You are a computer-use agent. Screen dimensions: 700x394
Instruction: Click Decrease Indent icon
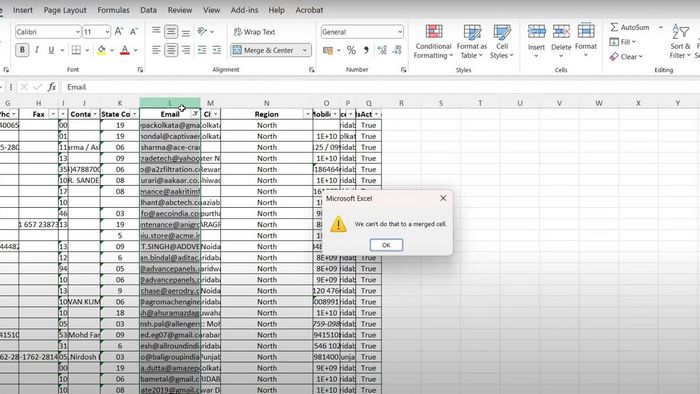202,50
